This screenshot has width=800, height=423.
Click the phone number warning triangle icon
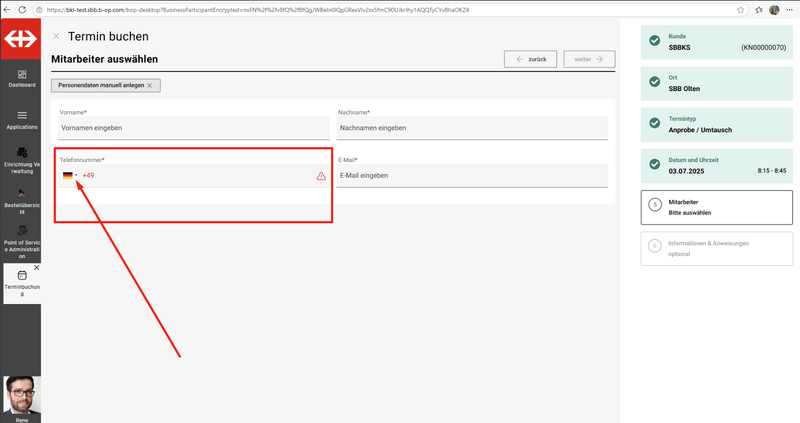pos(321,176)
